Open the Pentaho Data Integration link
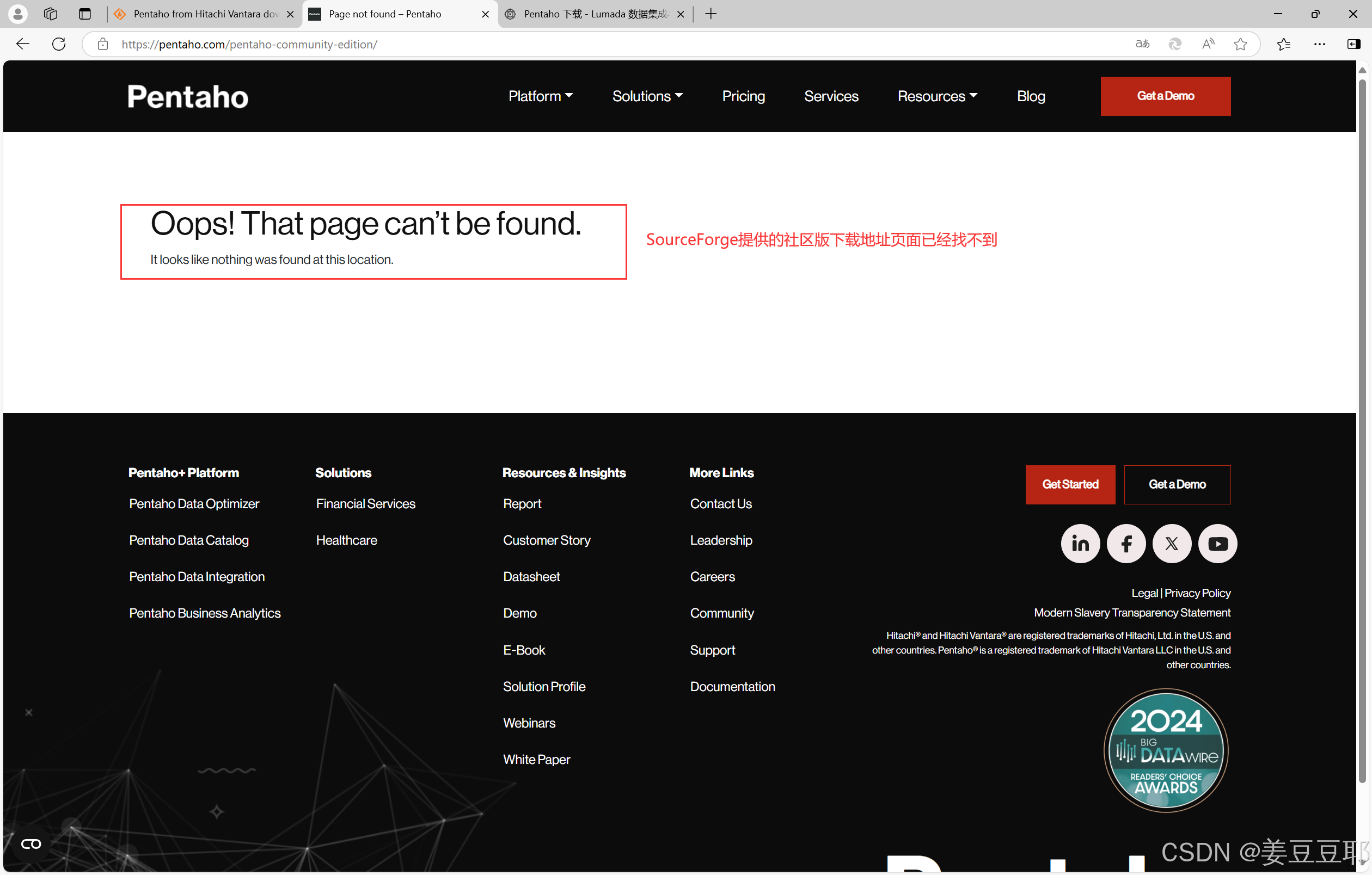The width and height of the screenshot is (1372, 875). pos(197,577)
